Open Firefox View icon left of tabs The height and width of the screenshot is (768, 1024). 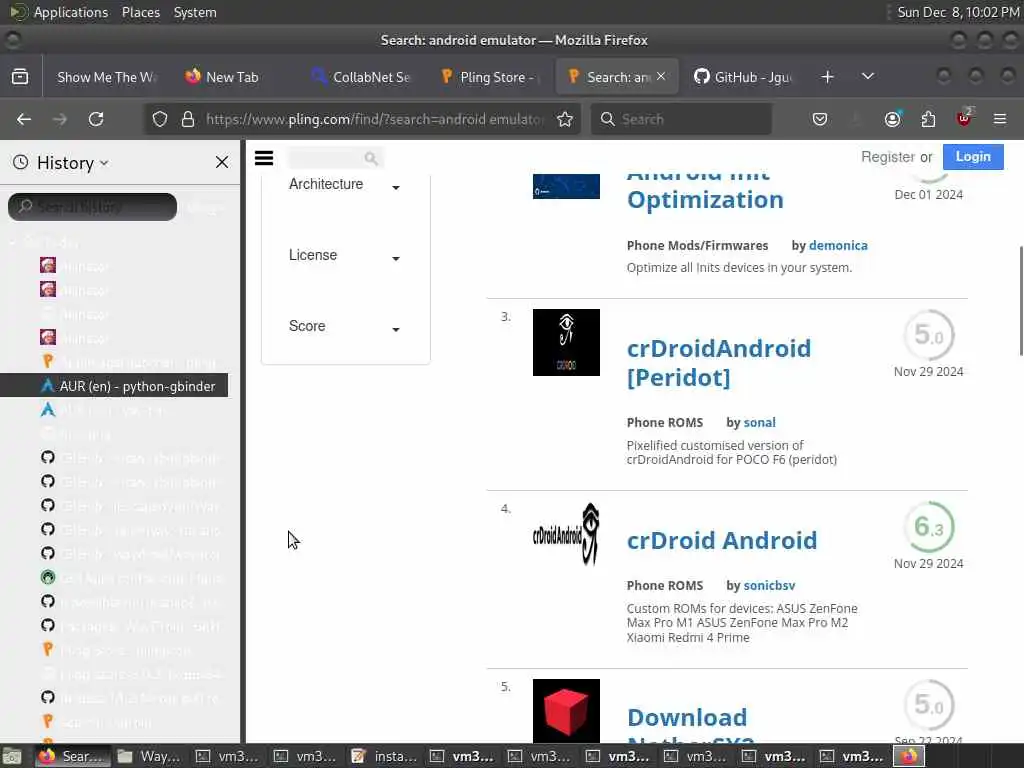click(x=20, y=76)
